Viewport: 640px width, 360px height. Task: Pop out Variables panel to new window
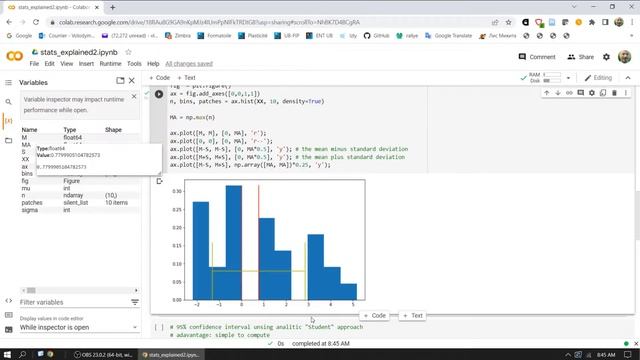pyautogui.click(x=120, y=81)
